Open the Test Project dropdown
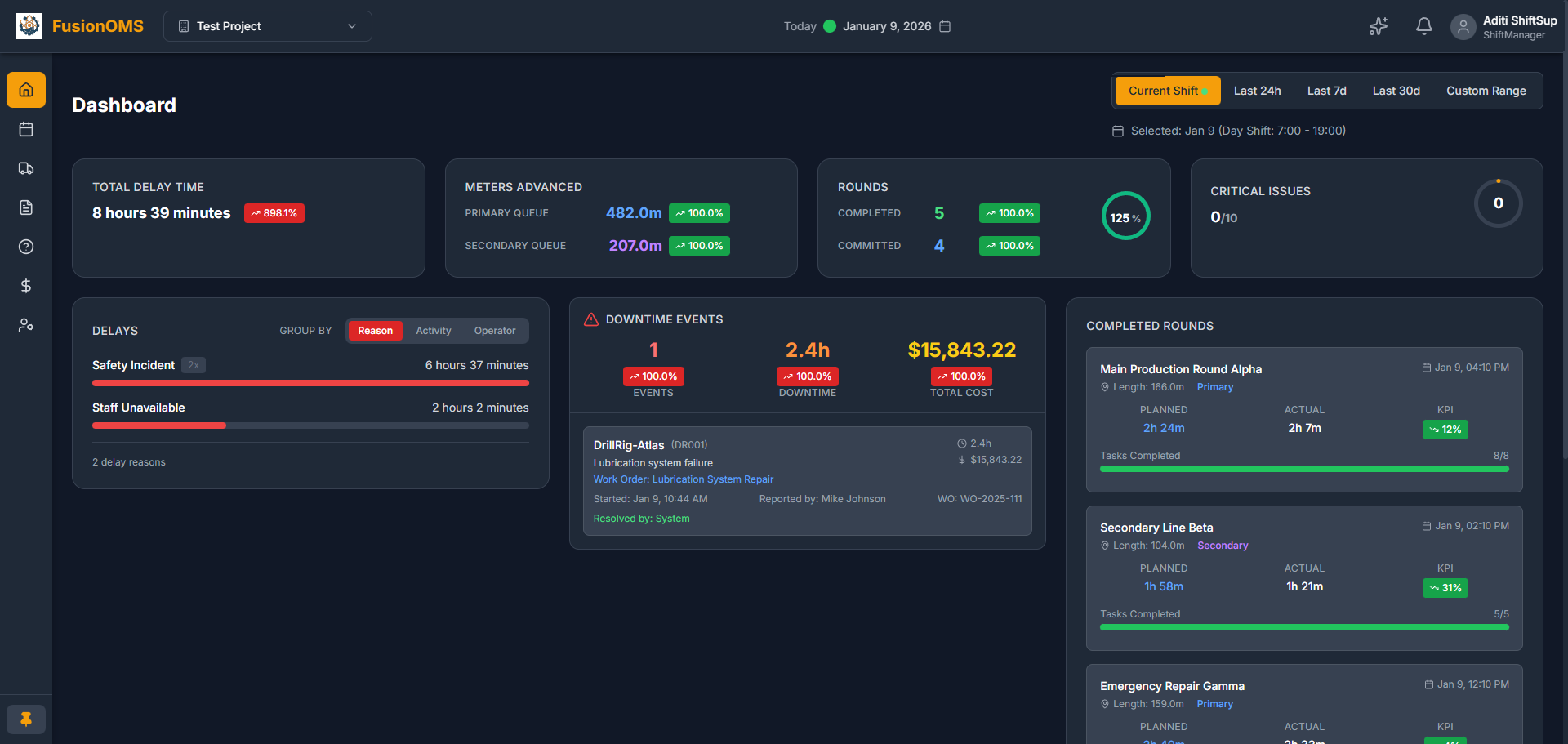This screenshot has height=744, width=1568. 267,26
